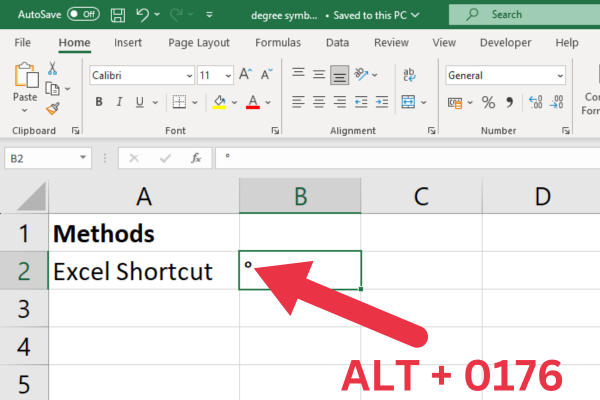Click the Save icon in title bar
Screen dimensions: 600x400
118,14
